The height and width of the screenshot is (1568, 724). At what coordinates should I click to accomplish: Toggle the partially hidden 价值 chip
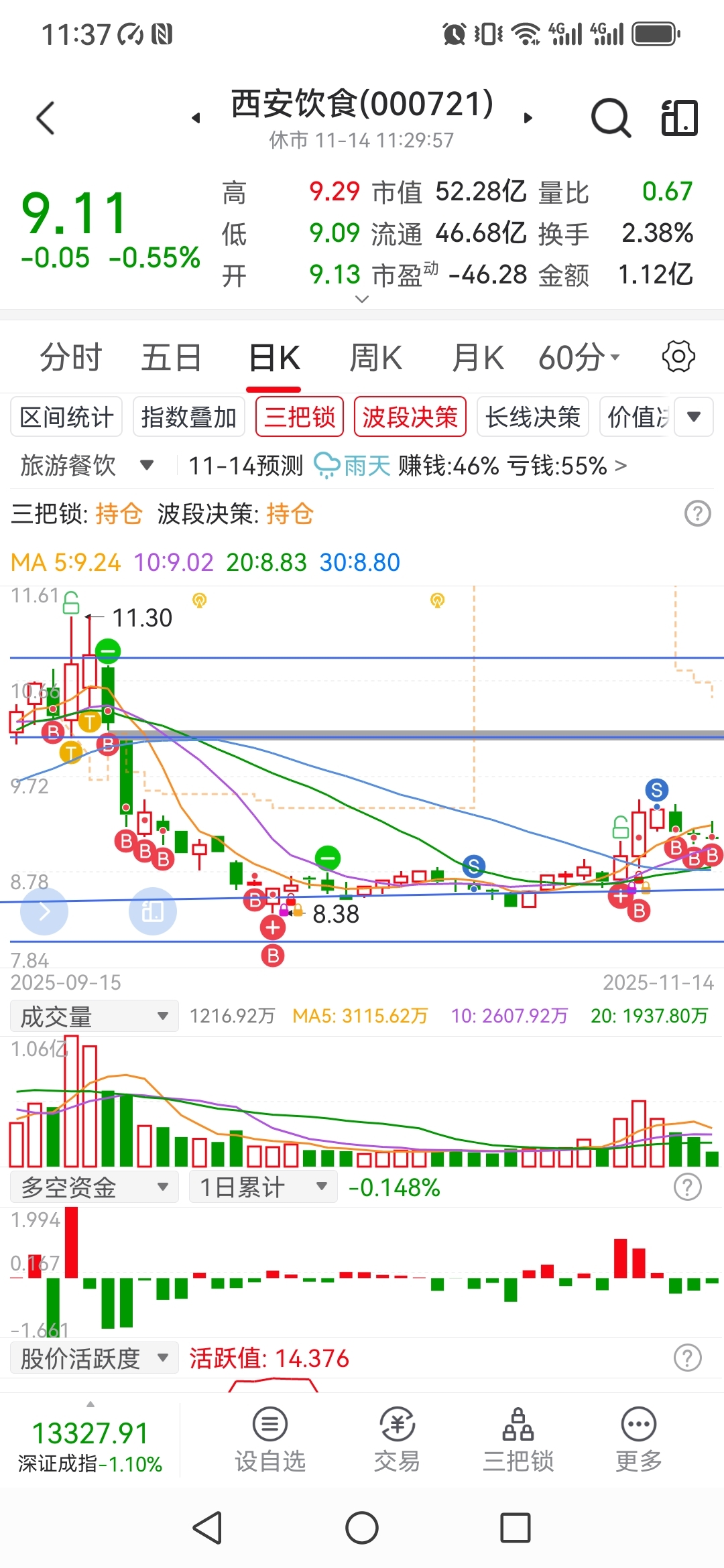[x=636, y=417]
